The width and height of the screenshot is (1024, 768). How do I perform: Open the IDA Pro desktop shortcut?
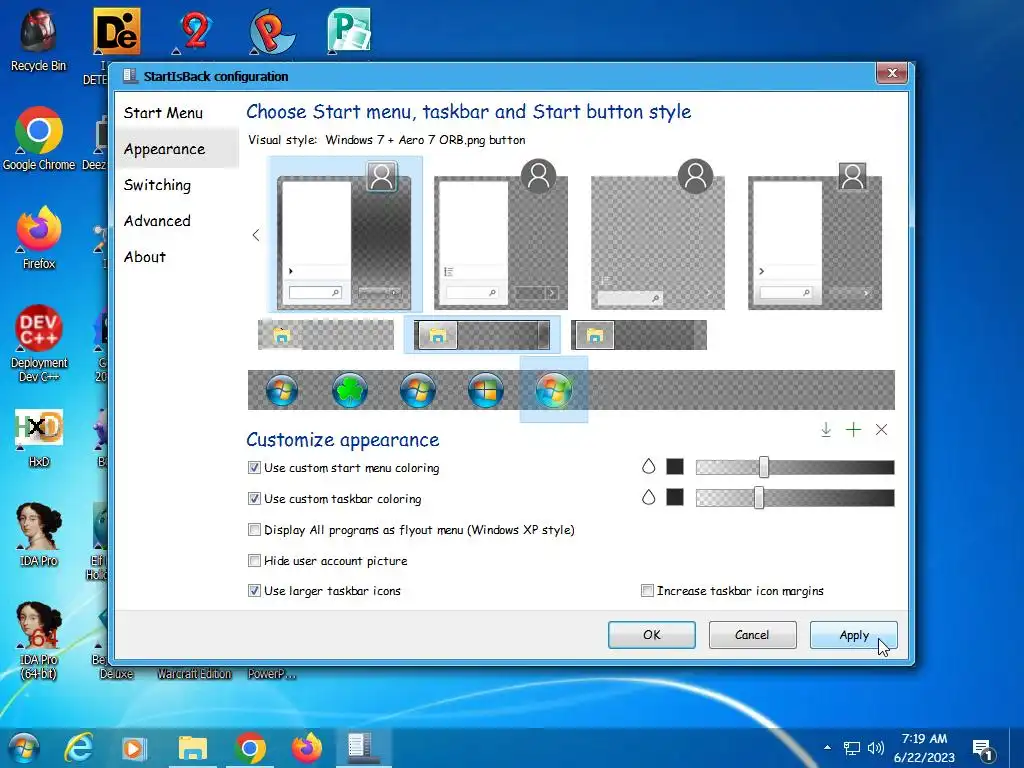(39, 534)
